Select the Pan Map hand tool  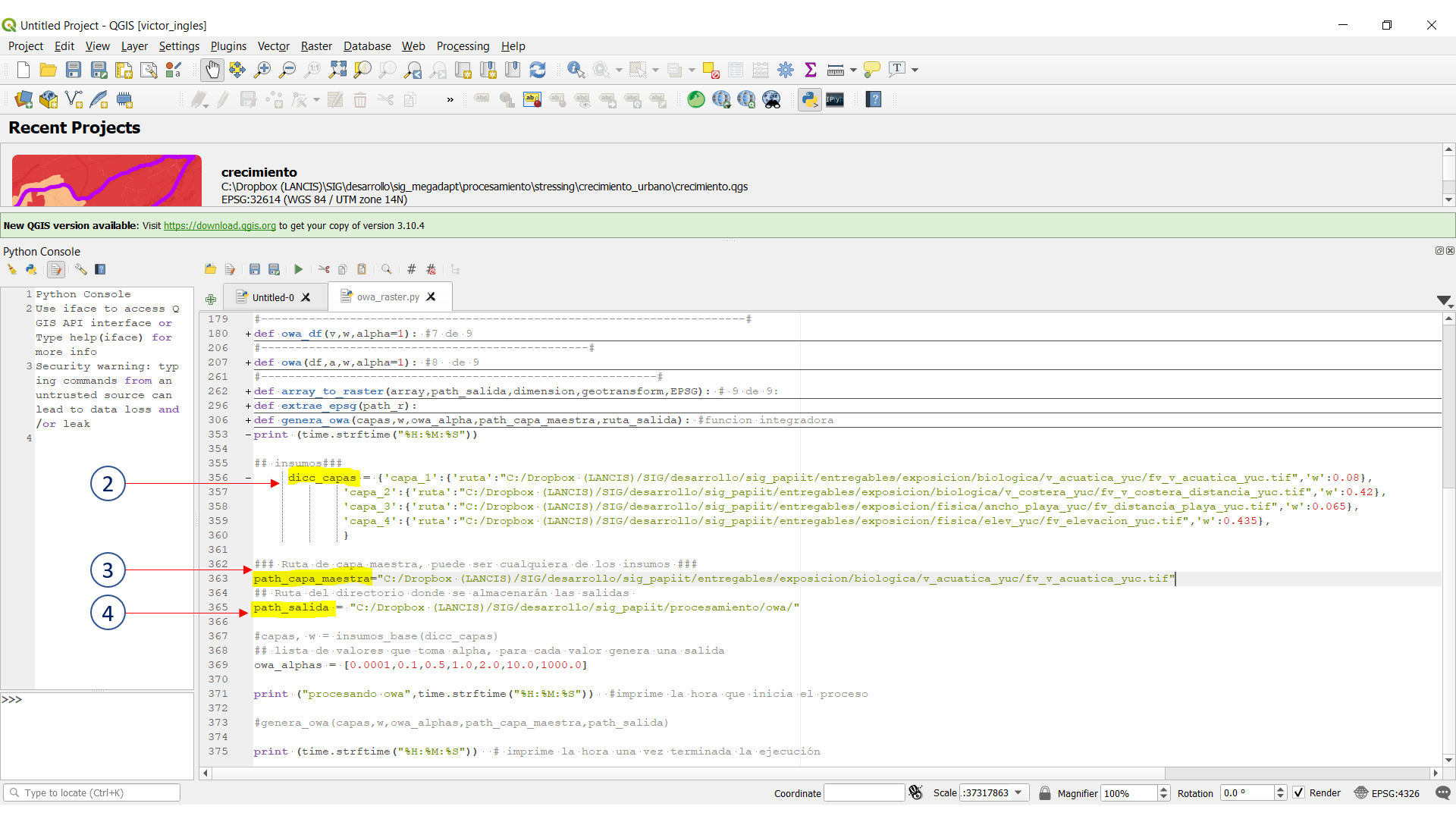pyautogui.click(x=212, y=70)
